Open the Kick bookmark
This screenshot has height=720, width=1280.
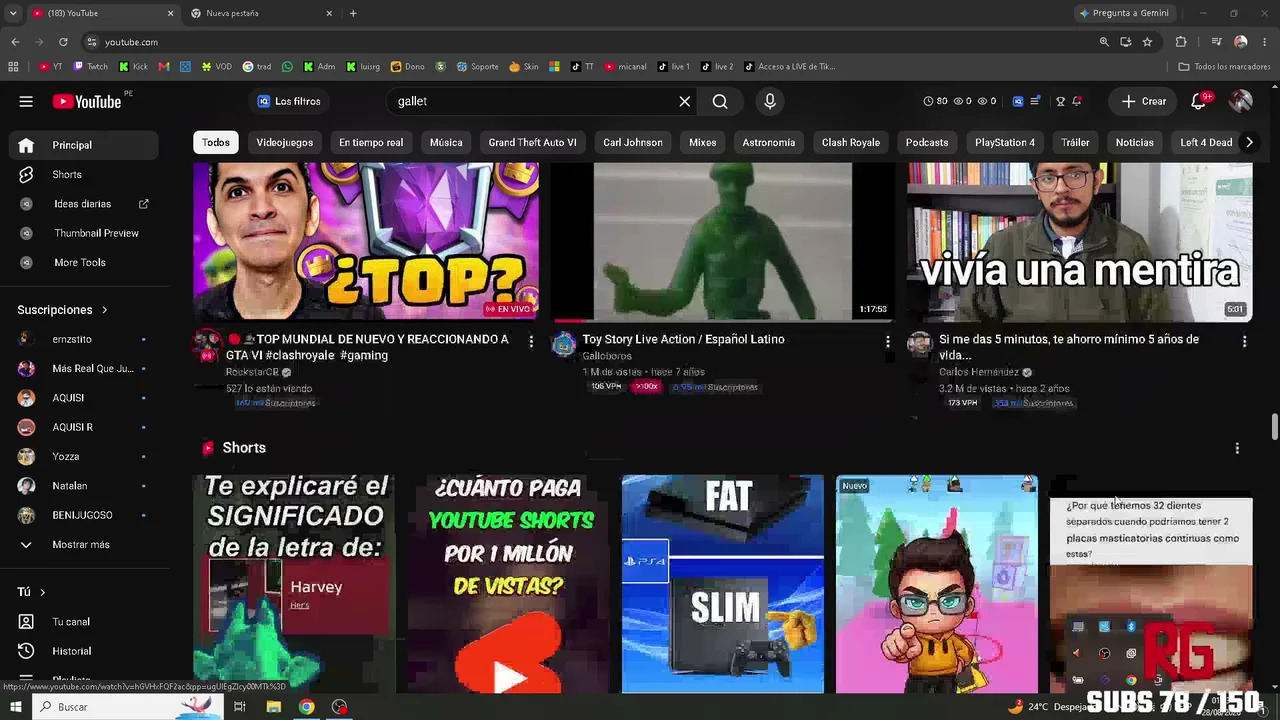coord(133,67)
